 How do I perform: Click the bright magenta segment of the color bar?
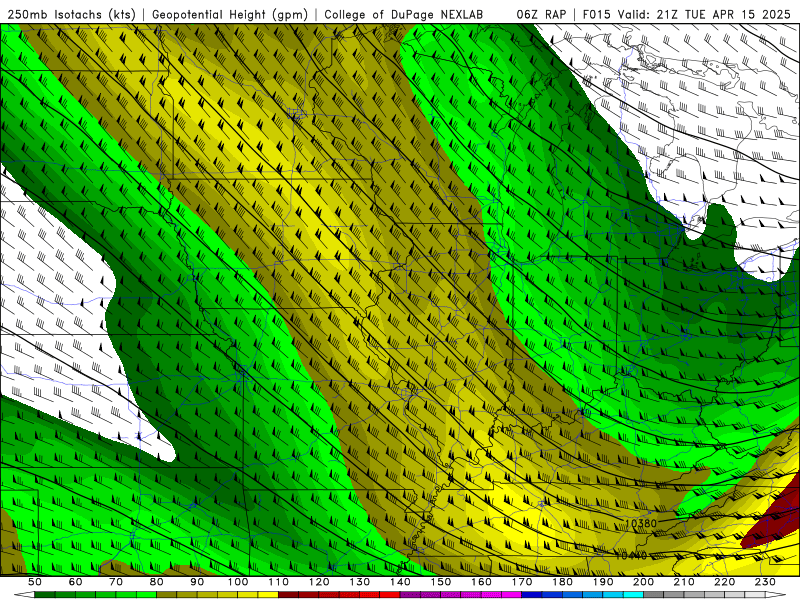pos(512,595)
